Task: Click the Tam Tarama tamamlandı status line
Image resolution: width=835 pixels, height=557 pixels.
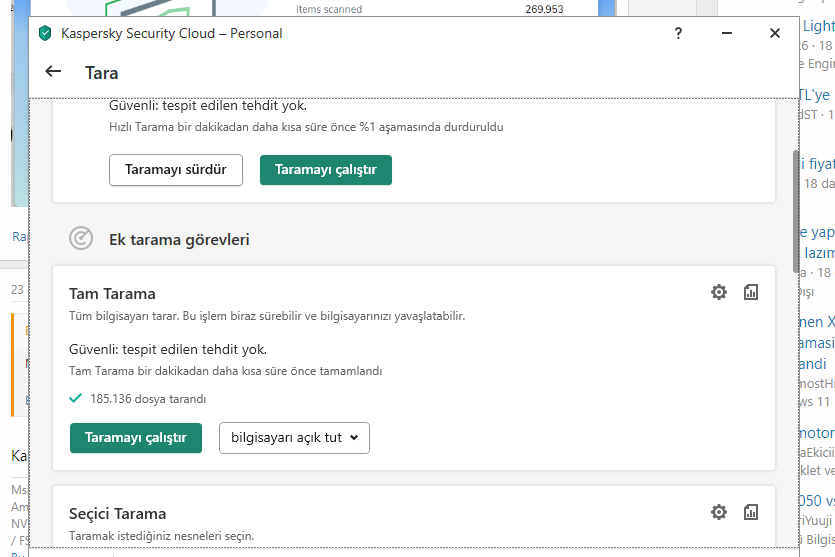Action: tap(226, 371)
